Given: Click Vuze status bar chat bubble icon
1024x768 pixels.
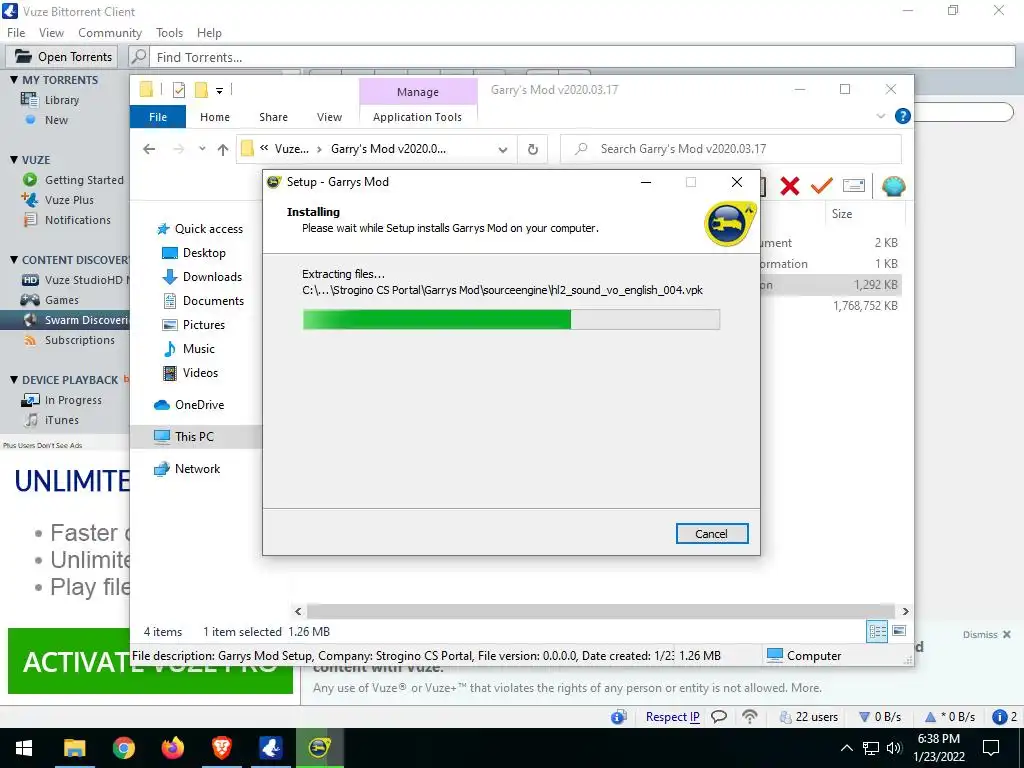Looking at the screenshot, I should pyautogui.click(x=719, y=717).
